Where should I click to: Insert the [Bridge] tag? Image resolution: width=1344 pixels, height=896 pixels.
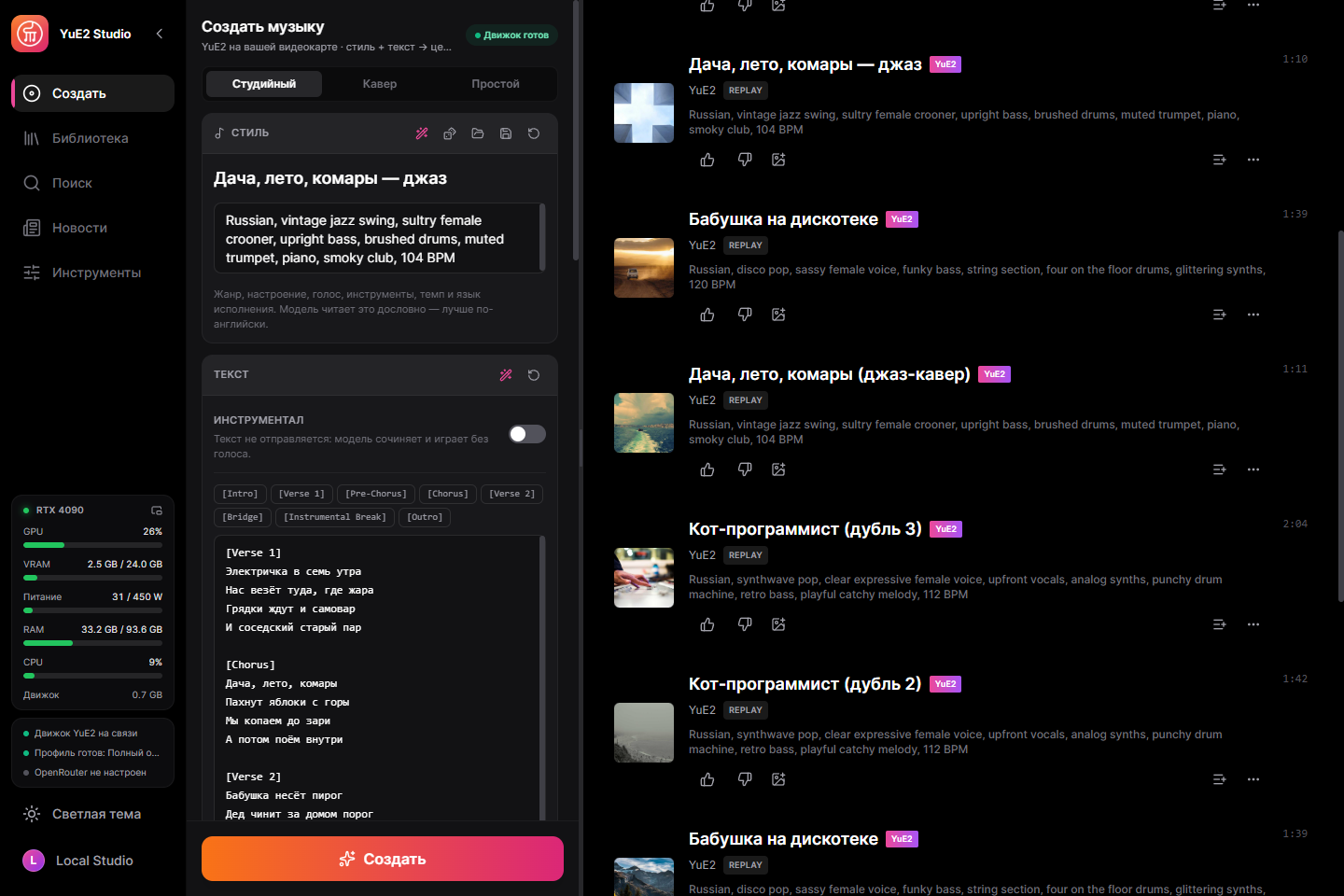click(x=243, y=517)
